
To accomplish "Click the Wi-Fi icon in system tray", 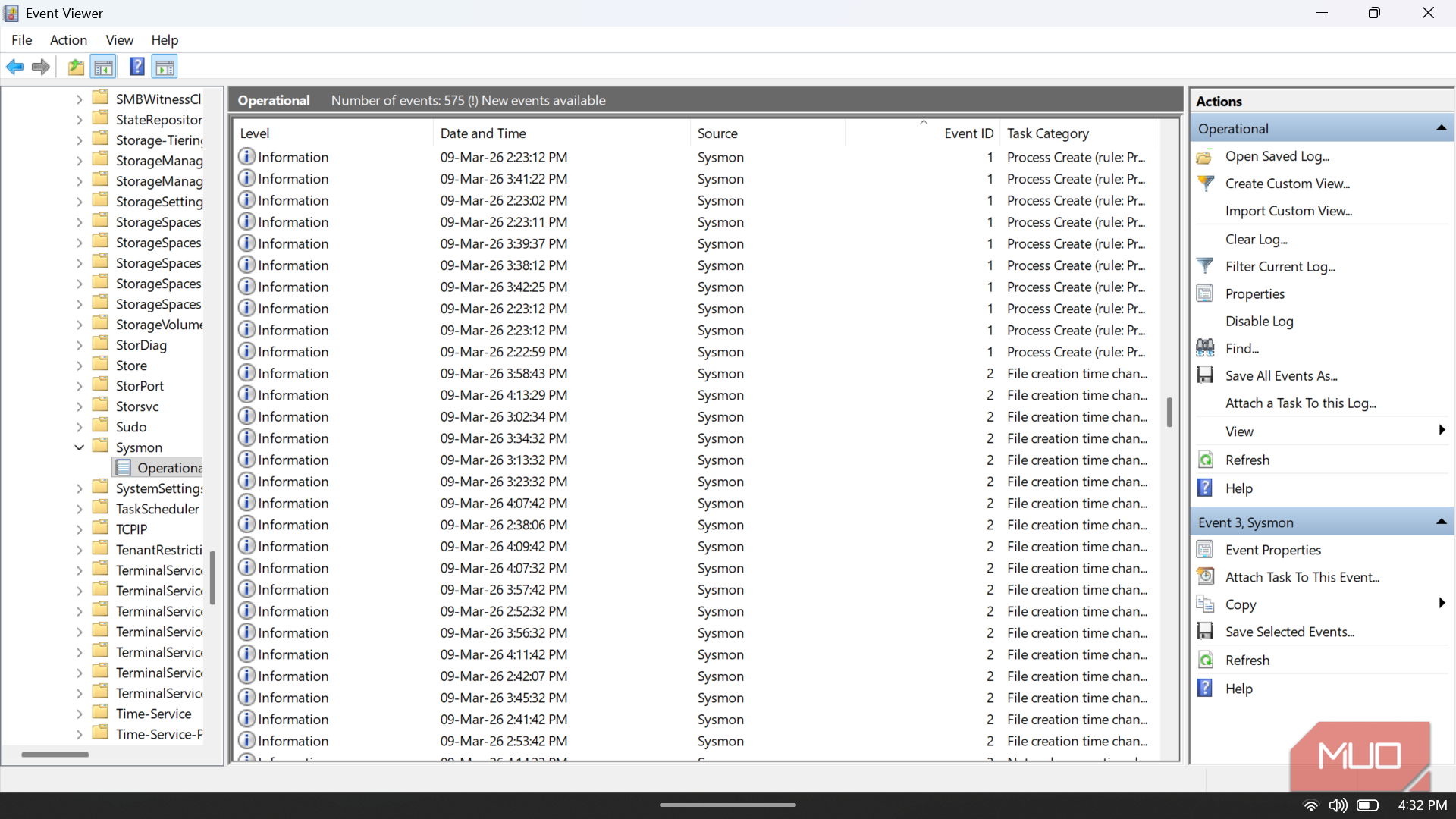I will [1310, 805].
